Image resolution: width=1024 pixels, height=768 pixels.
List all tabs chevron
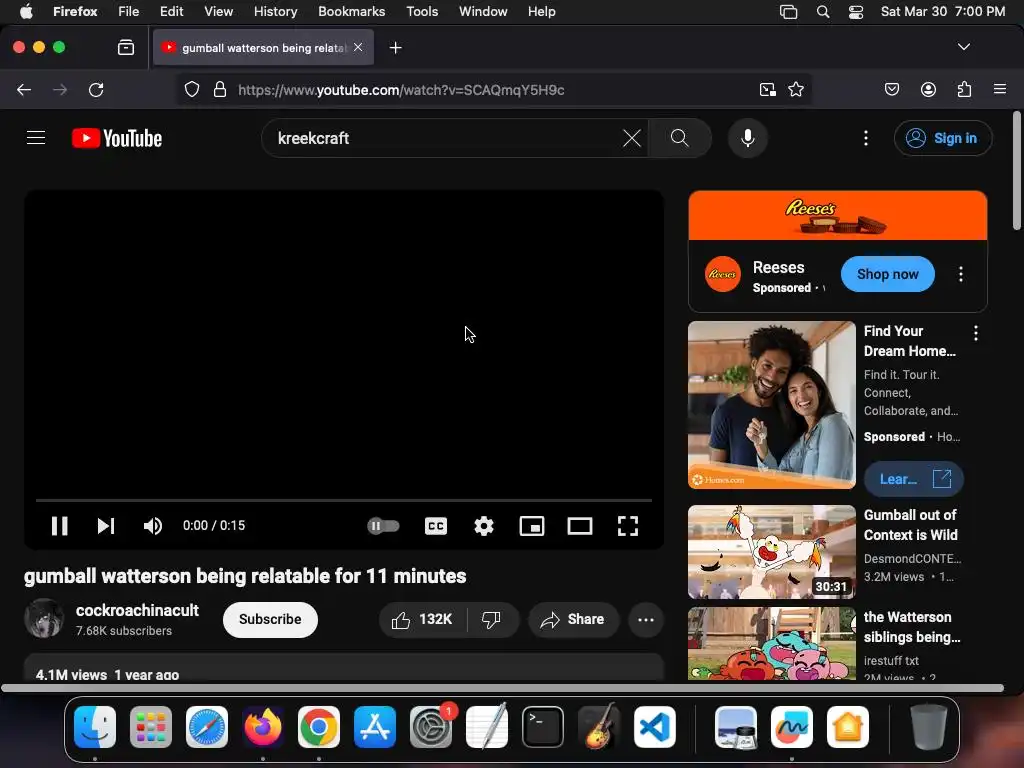[x=963, y=47]
